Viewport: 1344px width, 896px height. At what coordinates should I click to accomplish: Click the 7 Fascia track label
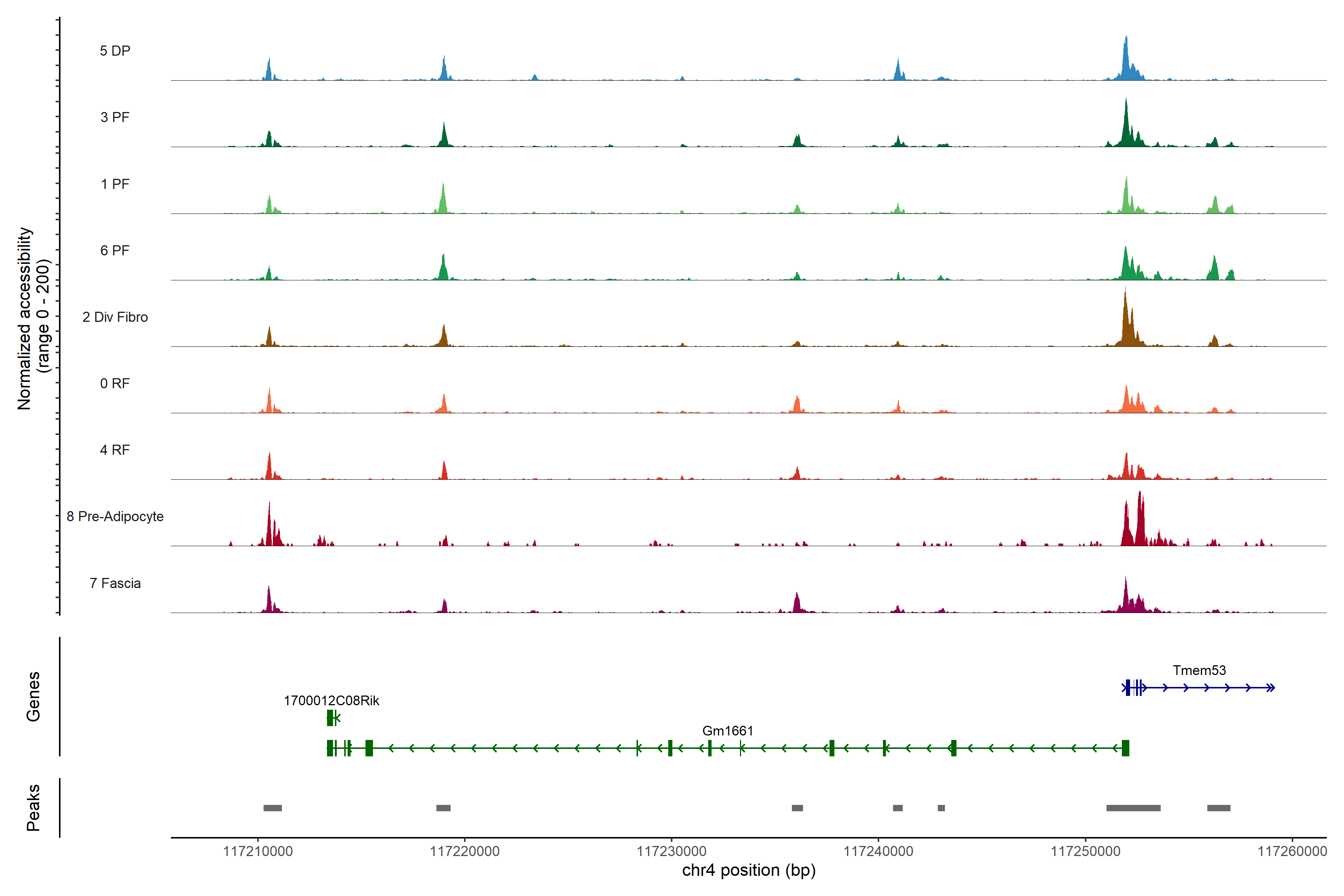115,584
